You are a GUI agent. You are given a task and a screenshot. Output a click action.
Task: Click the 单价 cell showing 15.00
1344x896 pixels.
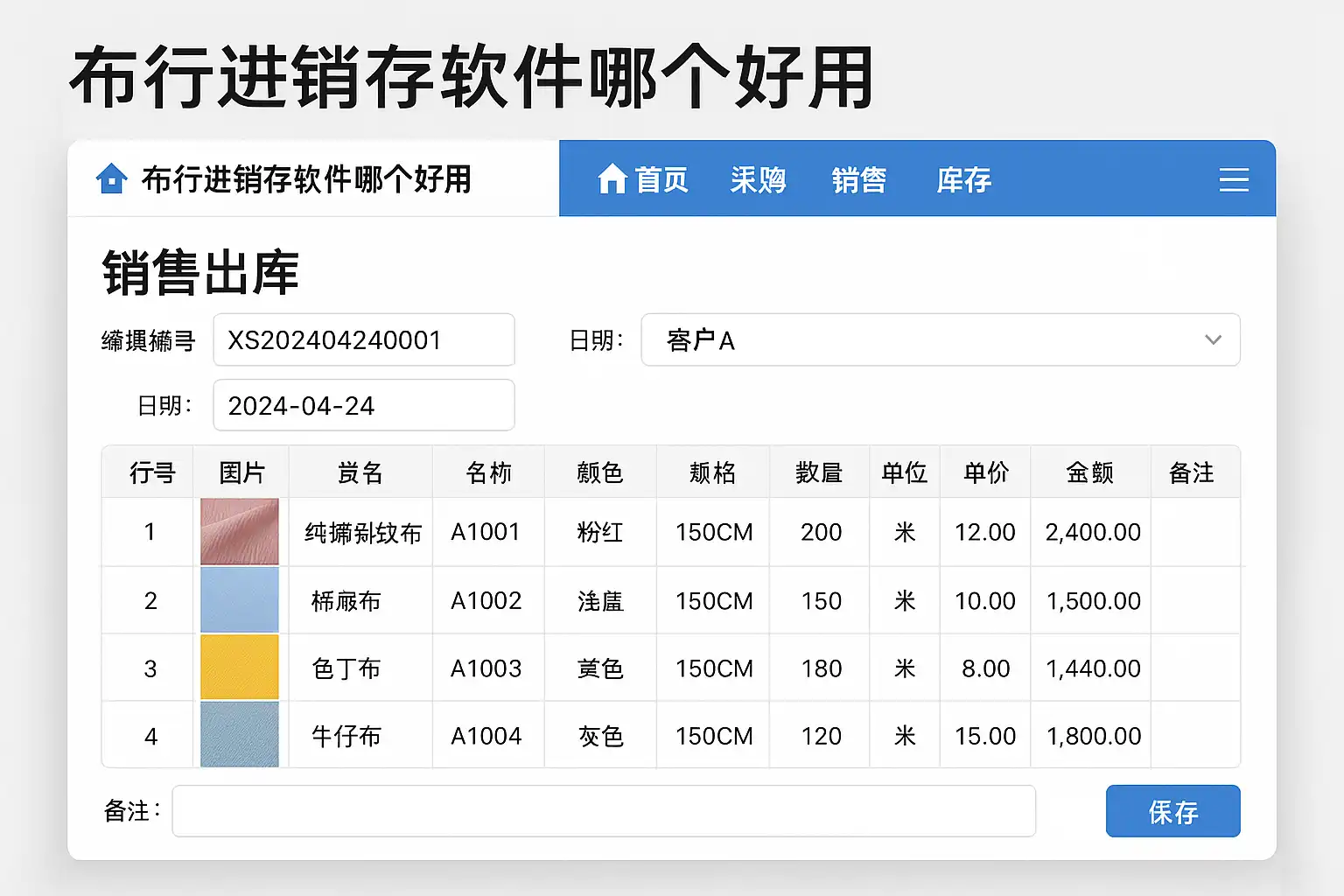pyautogui.click(x=985, y=736)
